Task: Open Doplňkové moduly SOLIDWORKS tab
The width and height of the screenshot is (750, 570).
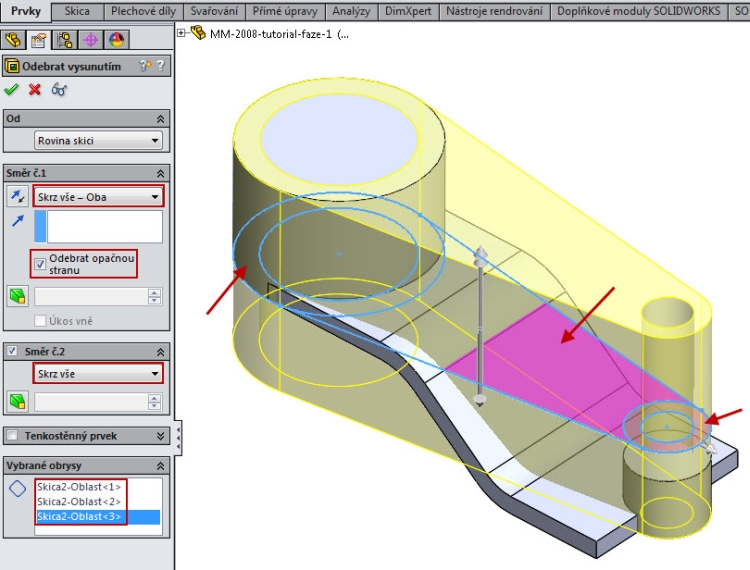Action: pyautogui.click(x=639, y=11)
